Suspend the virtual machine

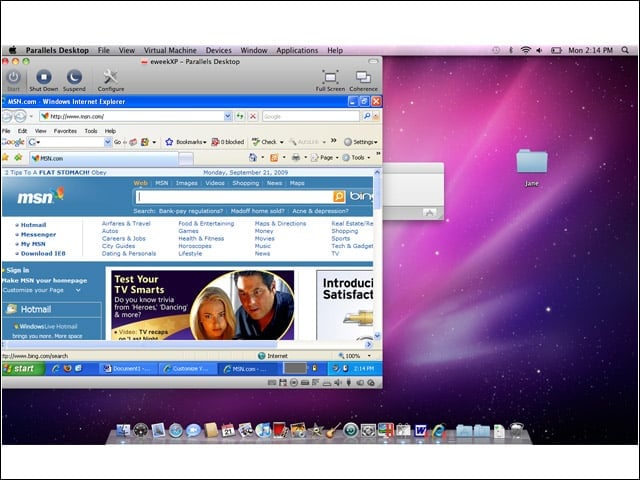(x=74, y=80)
